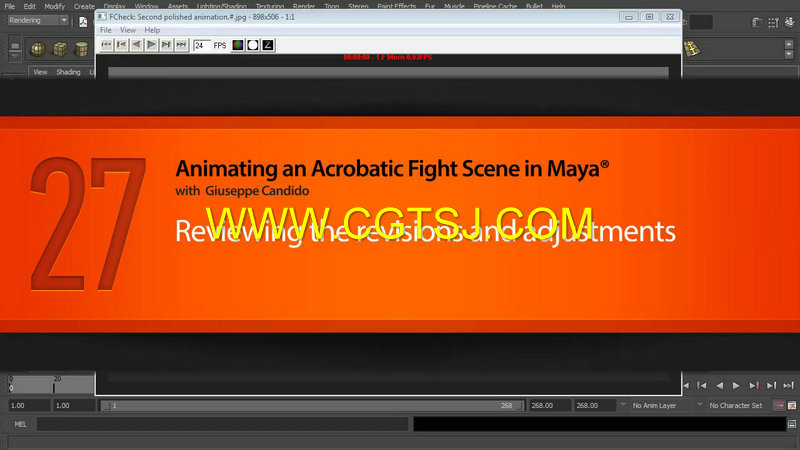
Task: Click the range slider bar
Action: [x=312, y=406]
